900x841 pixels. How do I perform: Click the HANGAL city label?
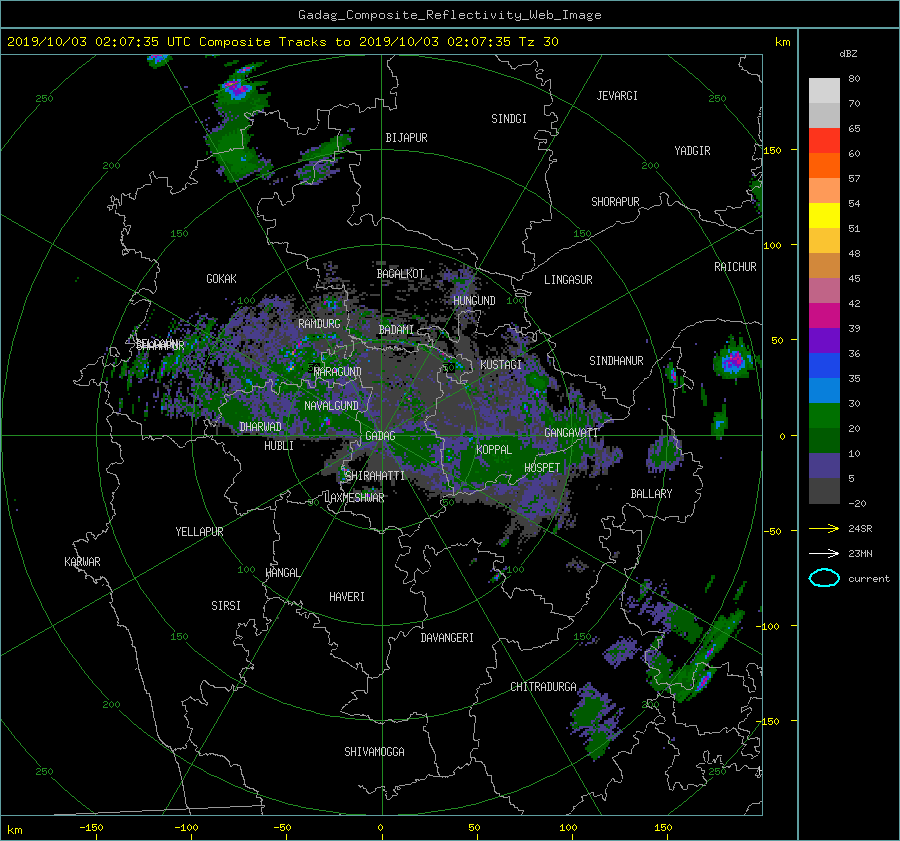coord(283,573)
